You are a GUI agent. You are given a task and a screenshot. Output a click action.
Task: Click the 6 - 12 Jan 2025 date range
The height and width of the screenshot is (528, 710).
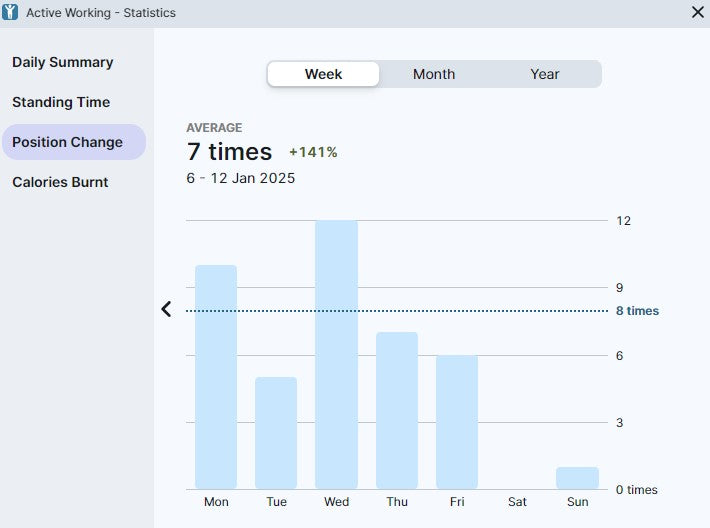click(240, 178)
